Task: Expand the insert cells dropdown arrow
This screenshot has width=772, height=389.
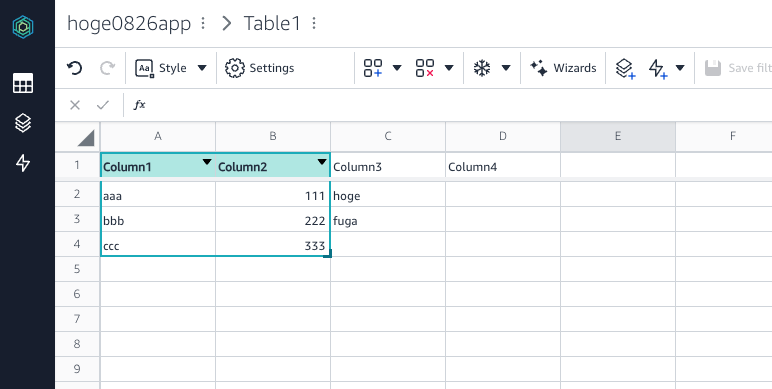Action: [x=397, y=68]
